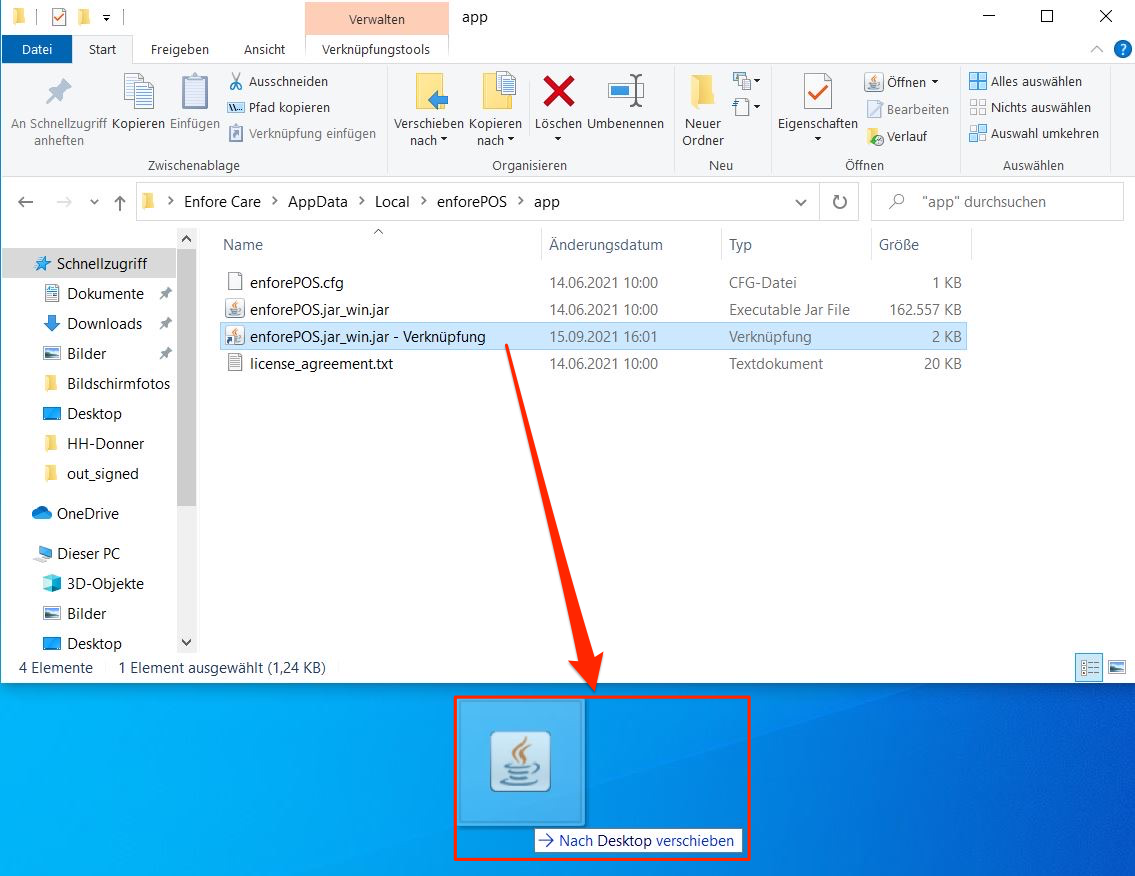The image size is (1135, 876).
Task: Click AppData in the address path
Action: [x=318, y=202]
